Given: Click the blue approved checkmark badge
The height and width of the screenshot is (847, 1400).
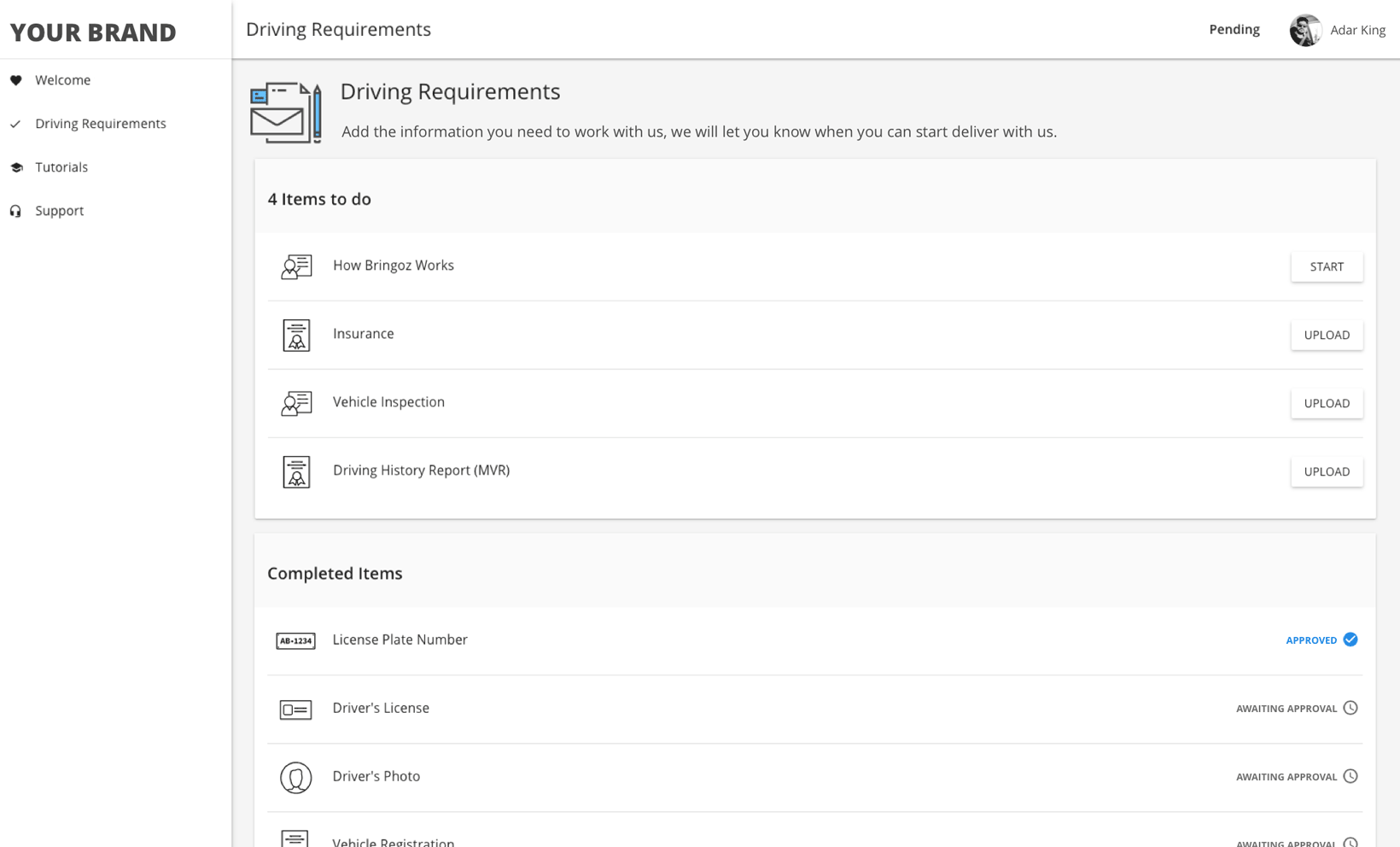Looking at the screenshot, I should [x=1350, y=640].
